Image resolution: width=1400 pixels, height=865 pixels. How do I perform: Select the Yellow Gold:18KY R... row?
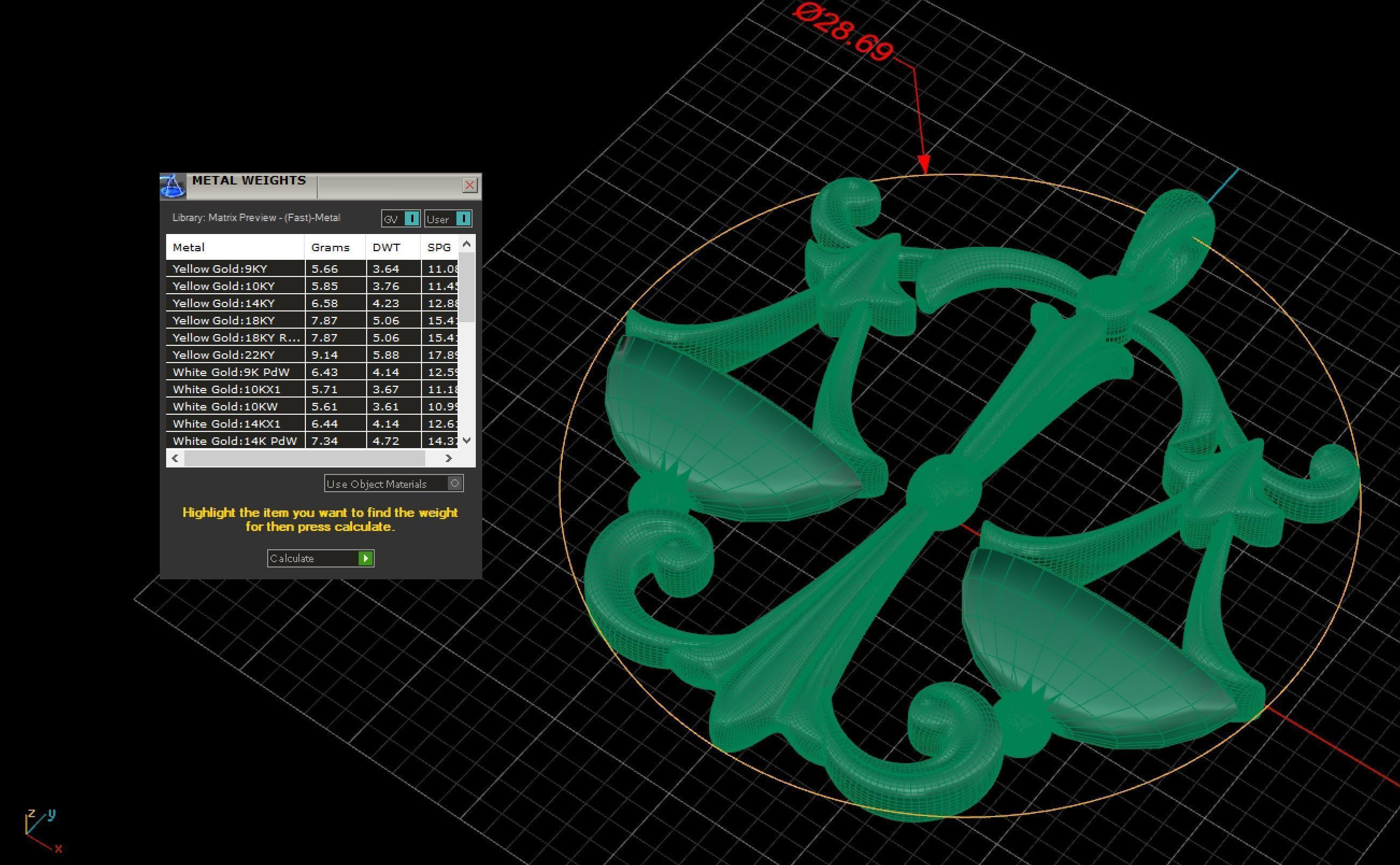point(313,337)
